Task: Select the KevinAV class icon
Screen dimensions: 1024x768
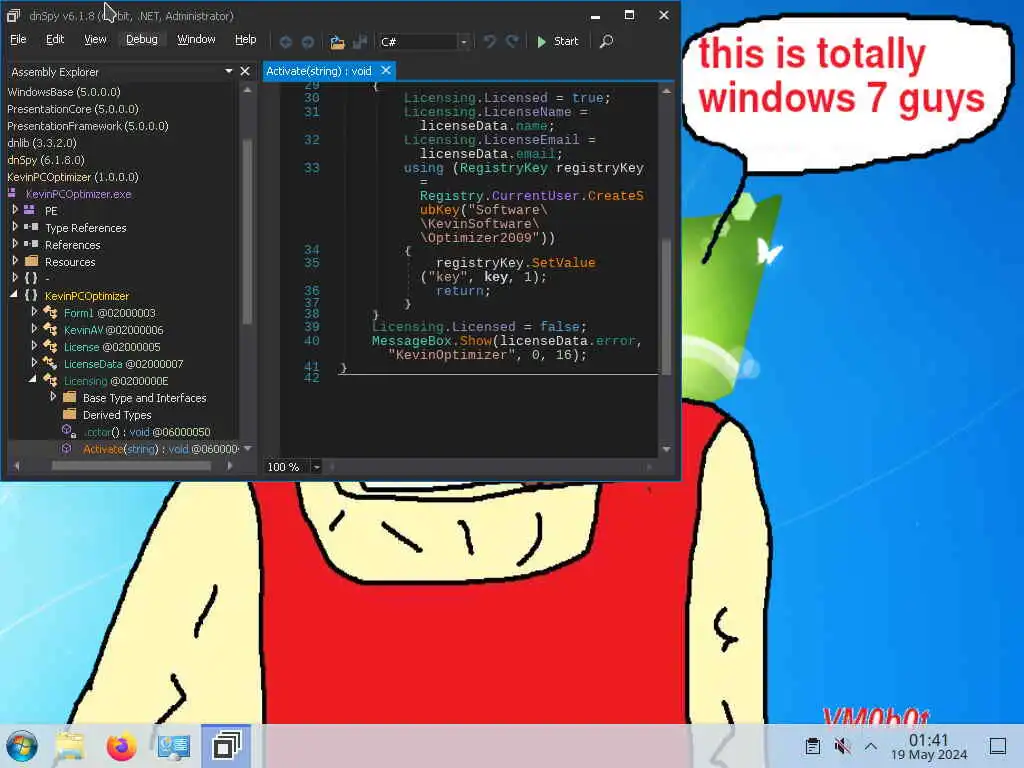Action: pos(50,329)
